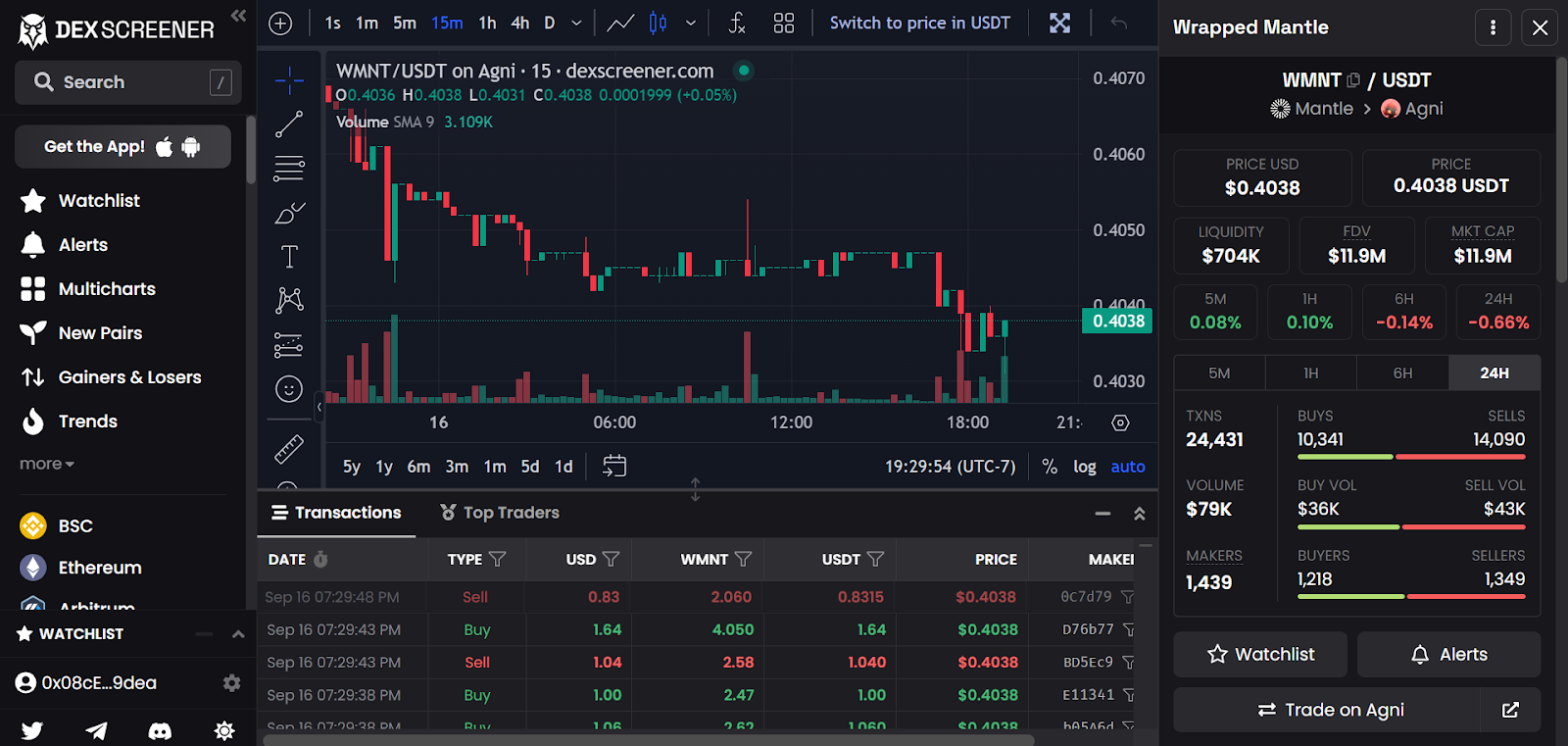Select the trend line drawing tool
The width and height of the screenshot is (1568, 746).
coord(289,124)
